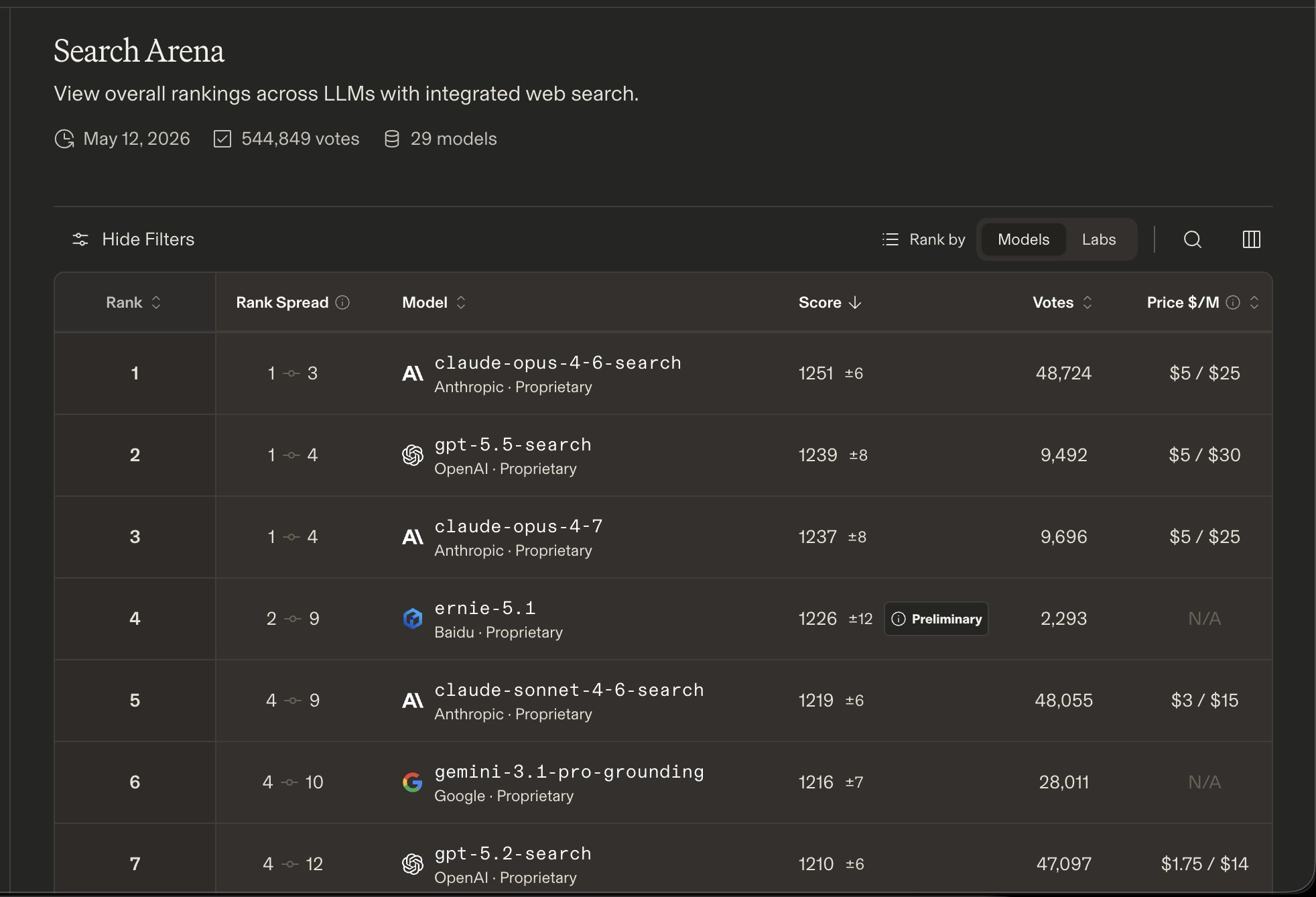Click the Rank Spread column header text
The image size is (1316, 897).
282,302
